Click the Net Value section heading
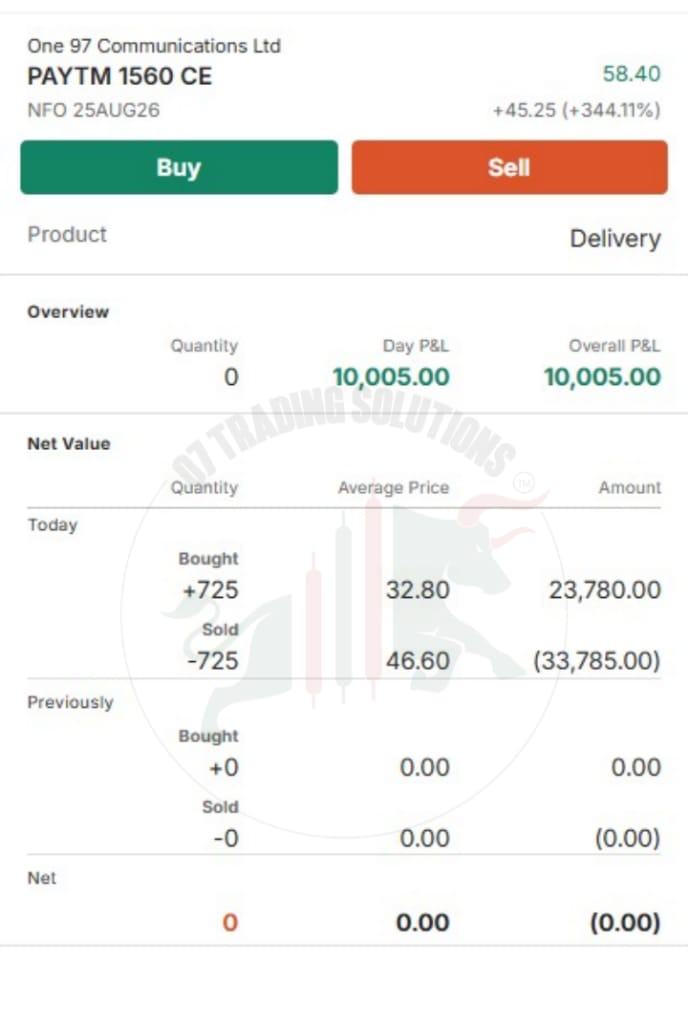Image resolution: width=688 pixels, height=1024 pixels. [x=69, y=443]
